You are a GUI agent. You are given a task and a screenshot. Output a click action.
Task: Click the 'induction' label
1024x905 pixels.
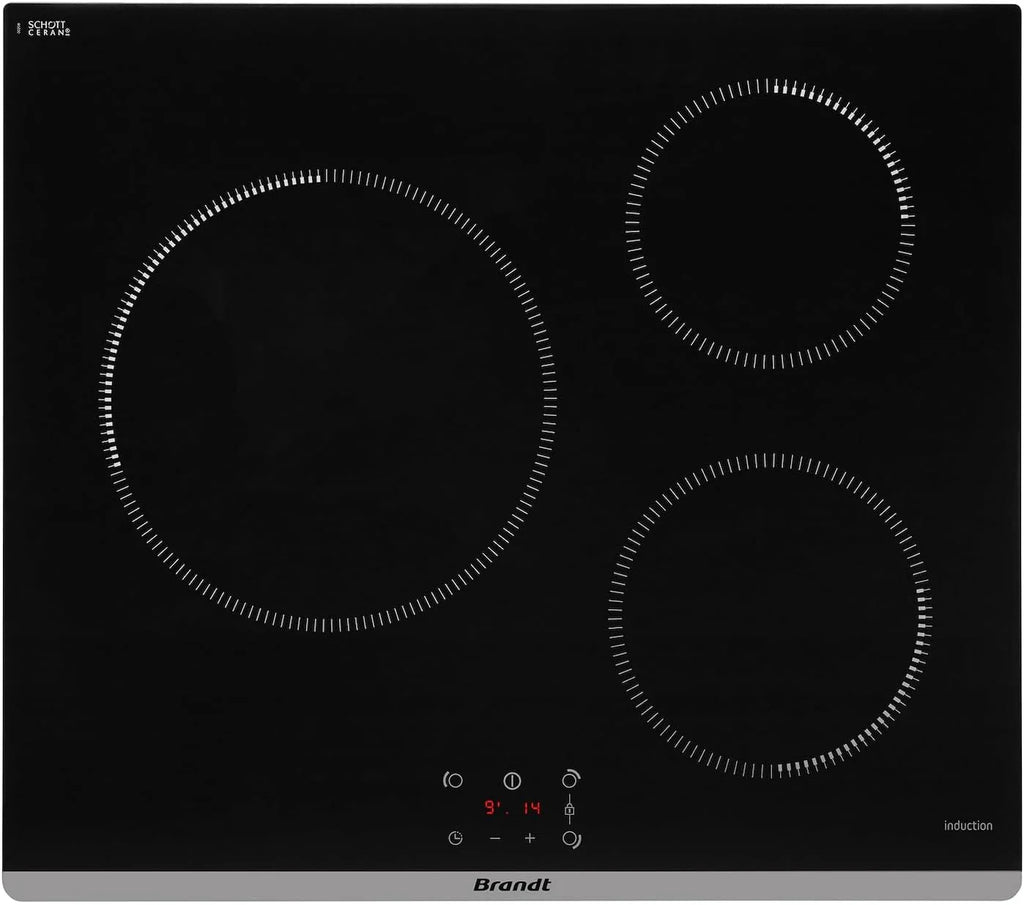pyautogui.click(x=968, y=825)
